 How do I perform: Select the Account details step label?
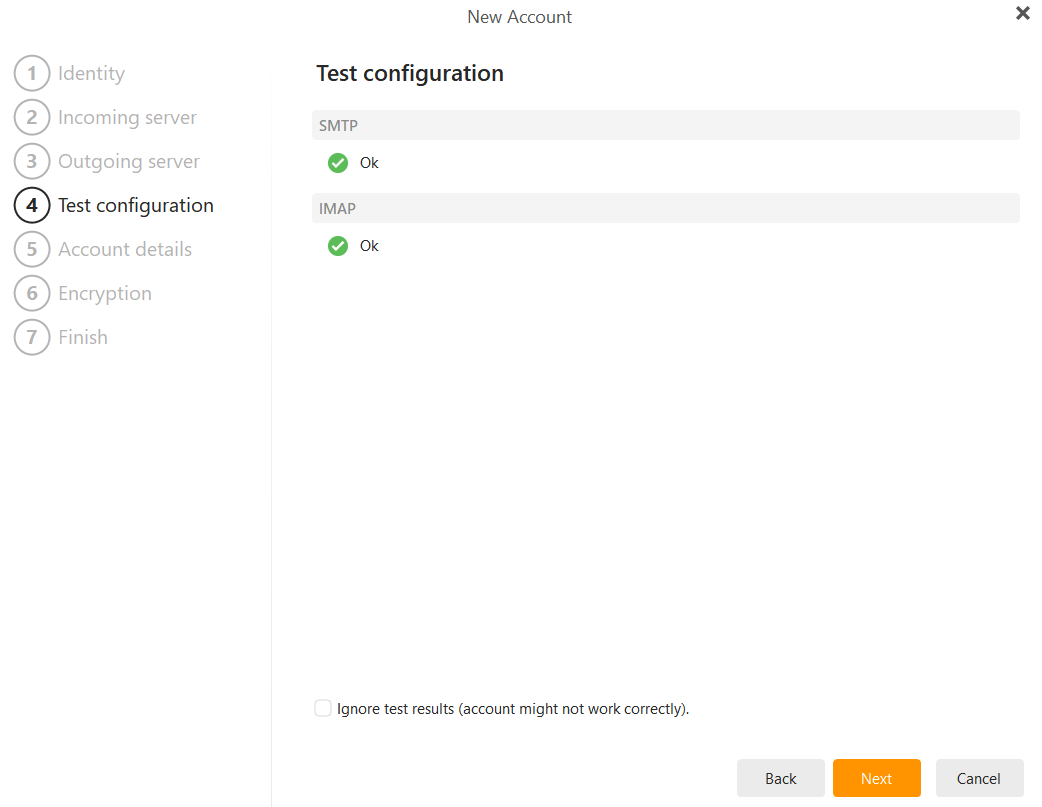coord(125,249)
